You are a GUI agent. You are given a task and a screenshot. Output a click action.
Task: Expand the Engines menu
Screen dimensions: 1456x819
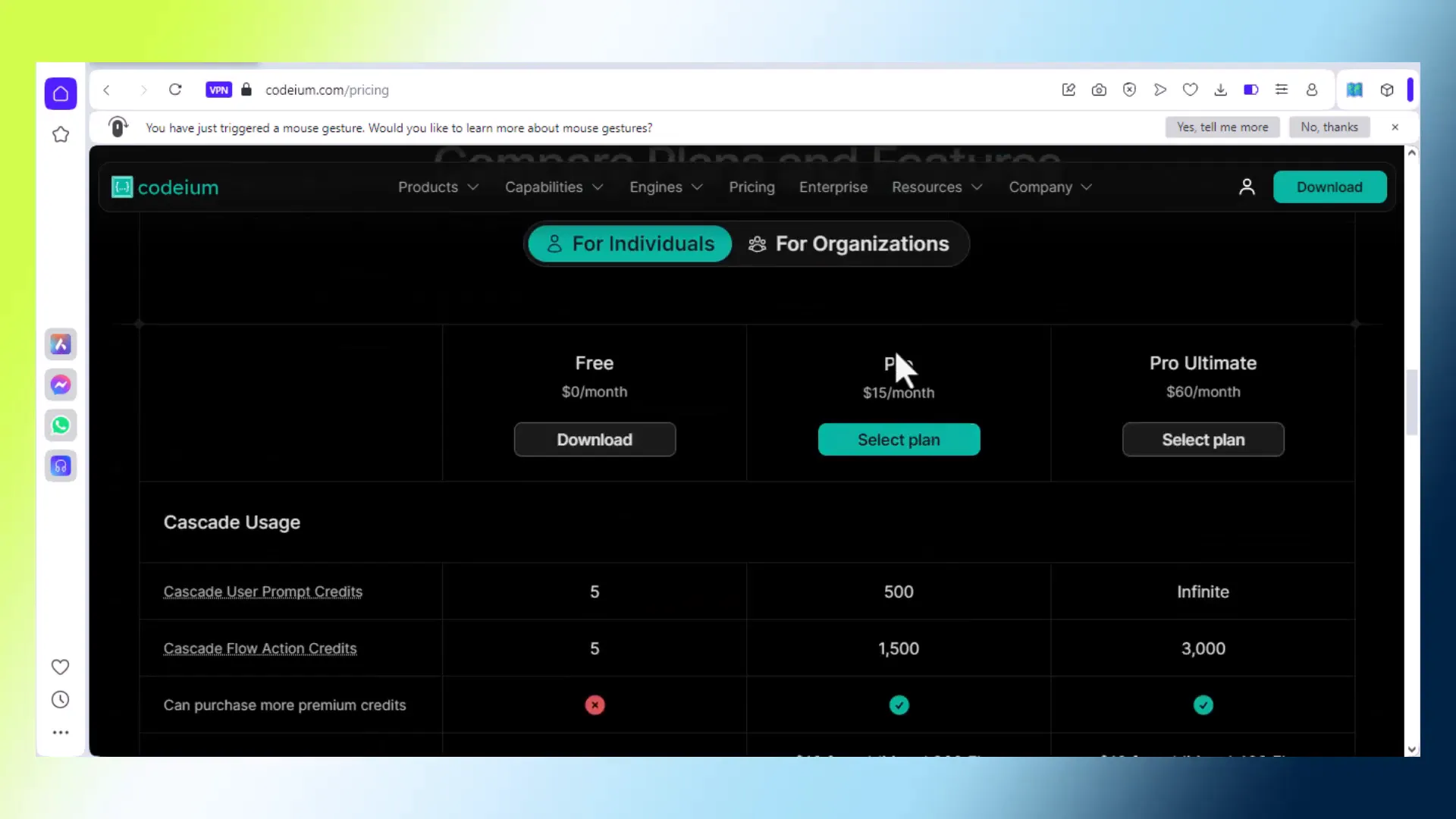click(667, 187)
